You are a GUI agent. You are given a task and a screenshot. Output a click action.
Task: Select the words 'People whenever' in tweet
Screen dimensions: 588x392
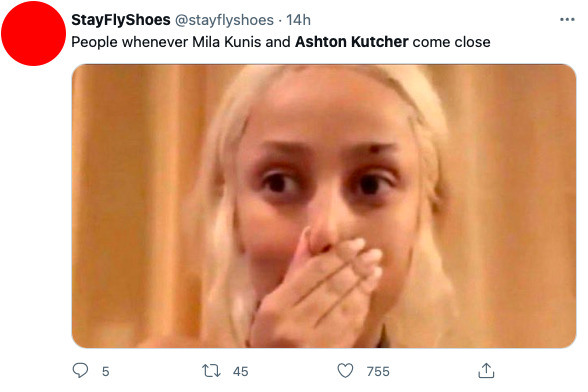129,42
